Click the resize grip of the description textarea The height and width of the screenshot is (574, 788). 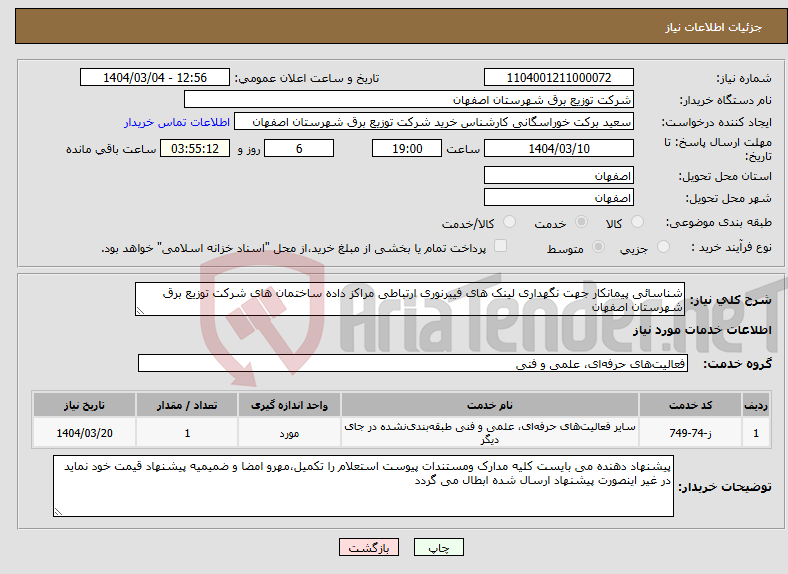point(141,311)
